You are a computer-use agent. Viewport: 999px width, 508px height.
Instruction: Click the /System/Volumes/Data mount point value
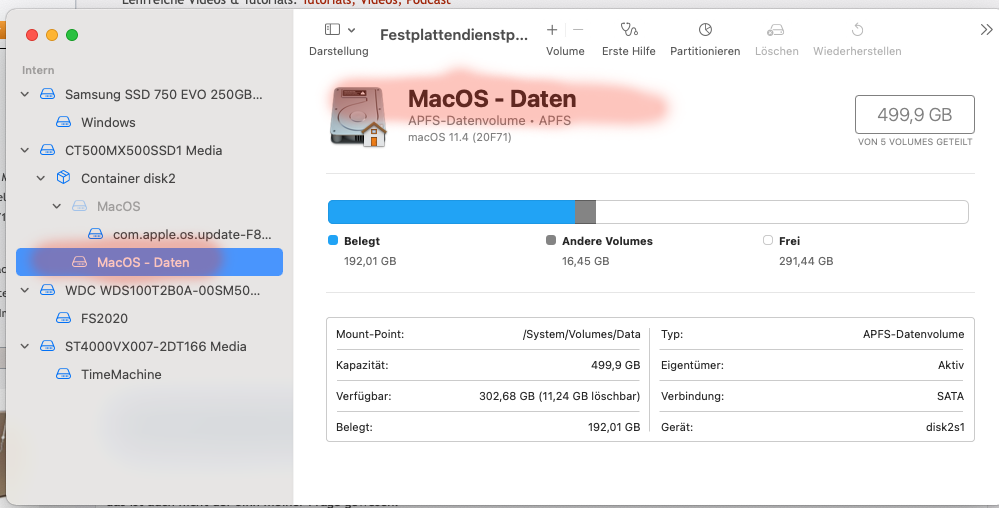581,334
